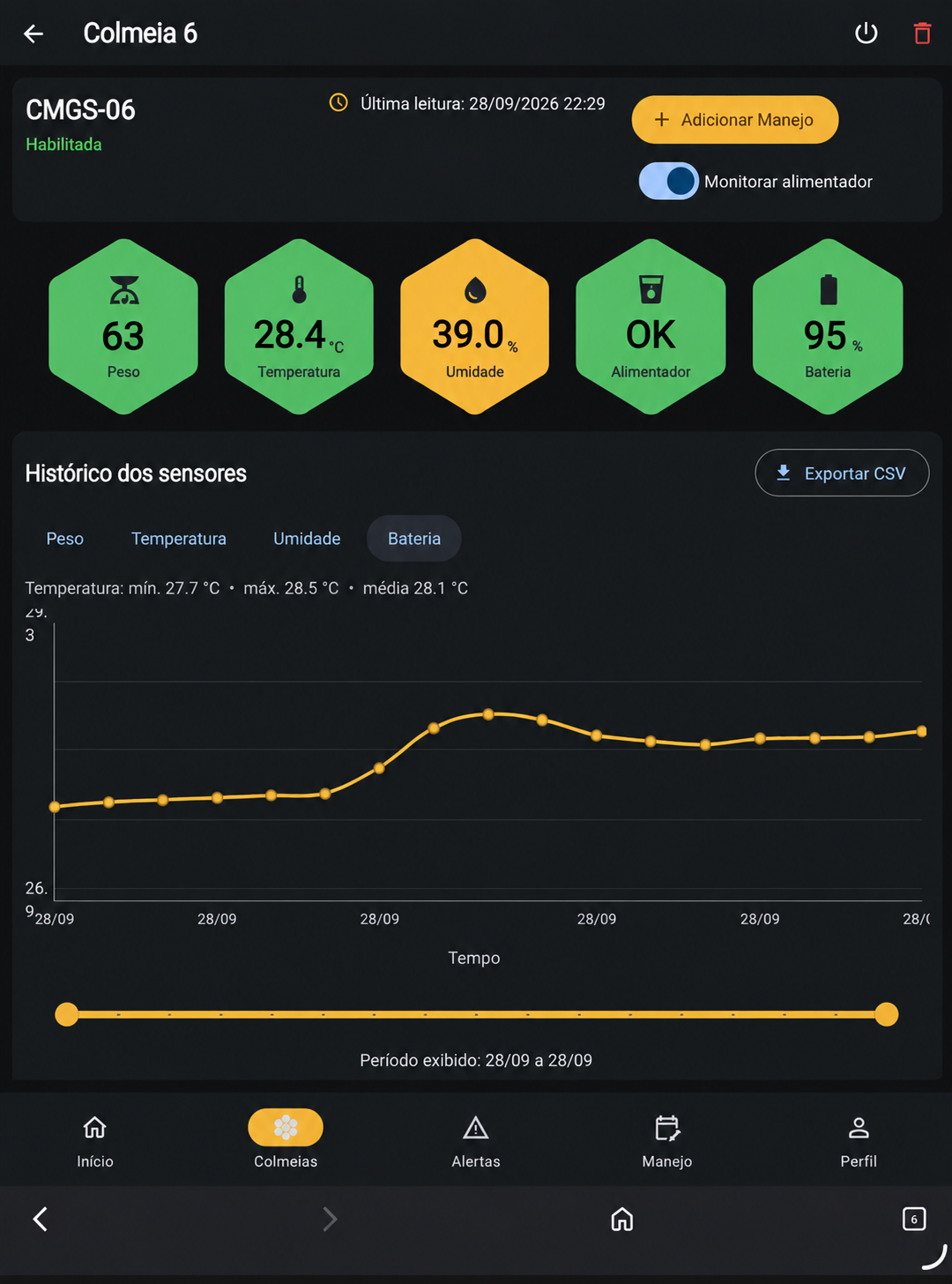Click right handle of period slider

[x=887, y=1014]
